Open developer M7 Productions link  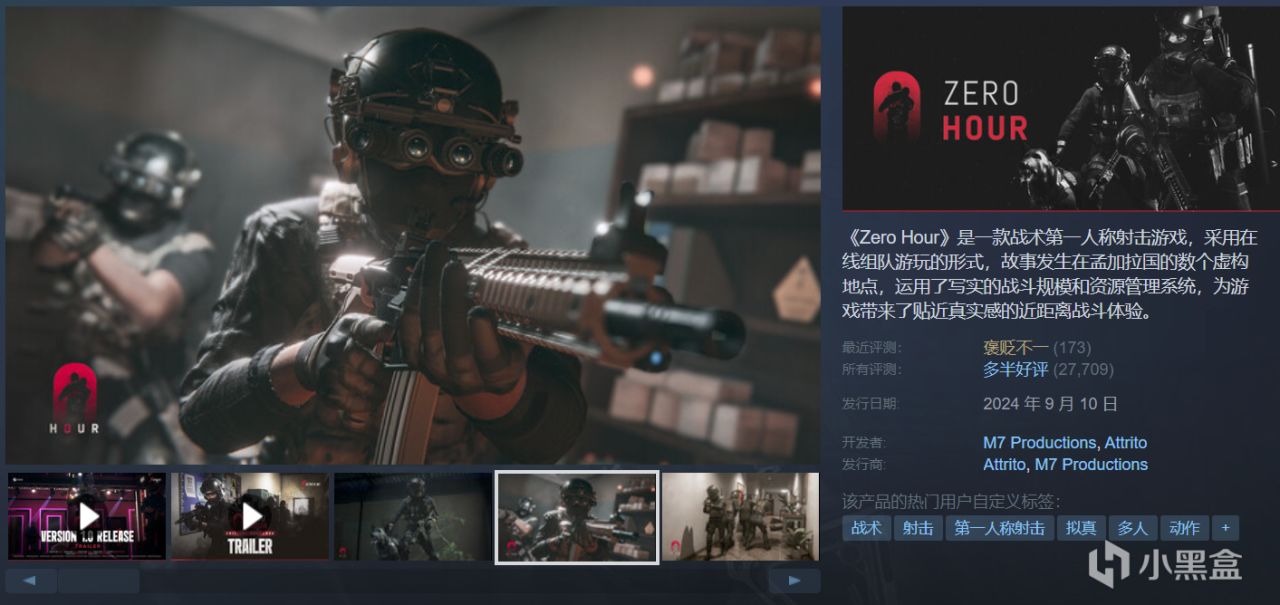1039,443
